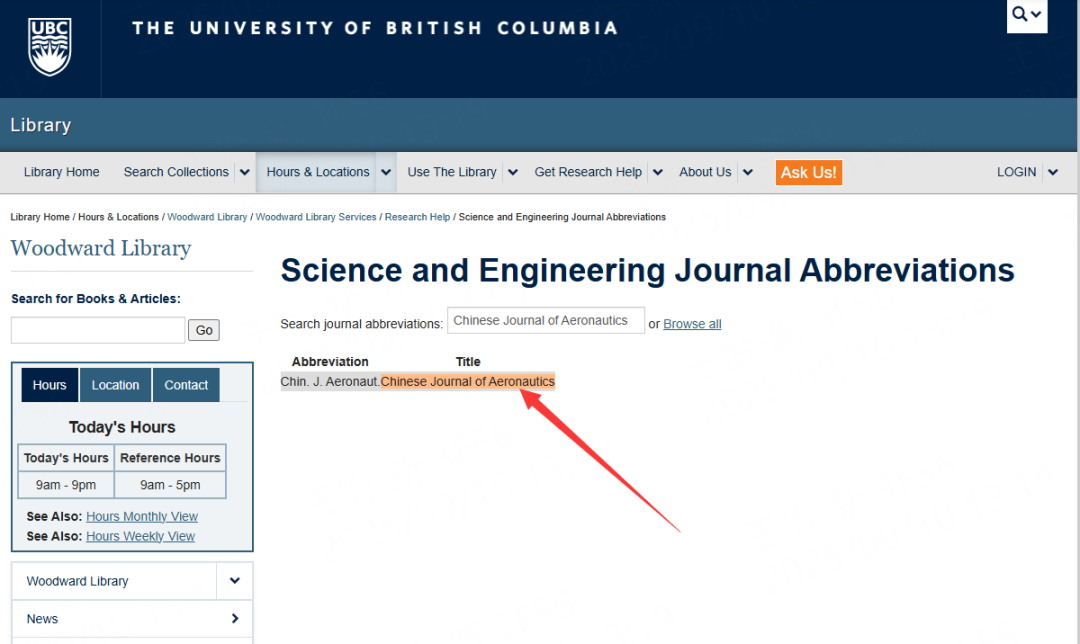The image size is (1080, 644).
Task: Click the Abbreviation column header
Action: click(330, 362)
